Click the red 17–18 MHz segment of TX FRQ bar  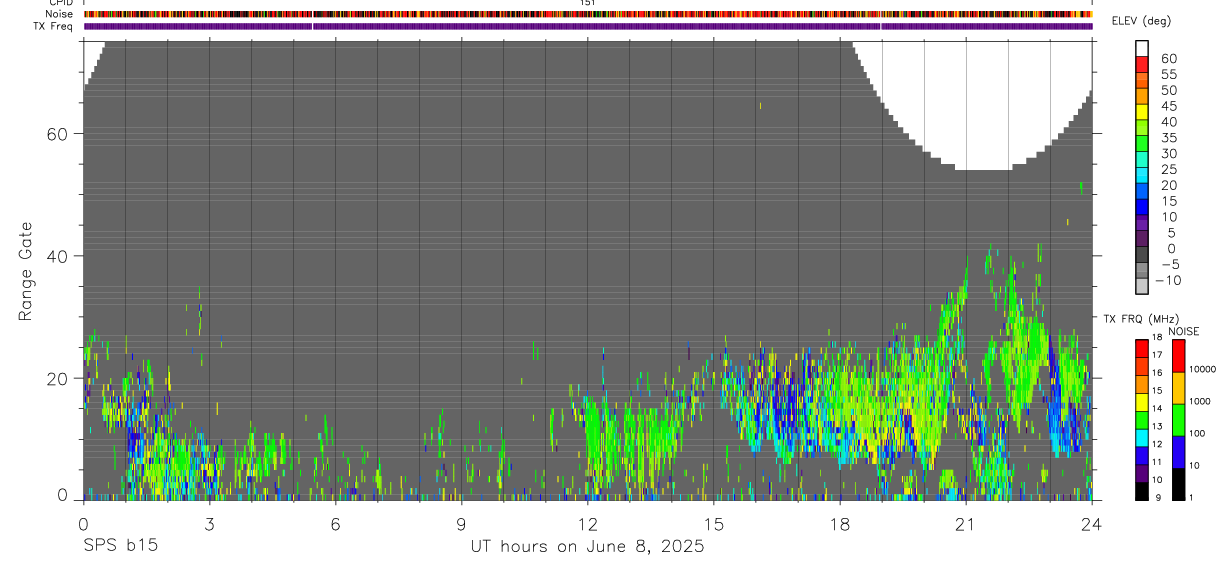(x=1141, y=348)
